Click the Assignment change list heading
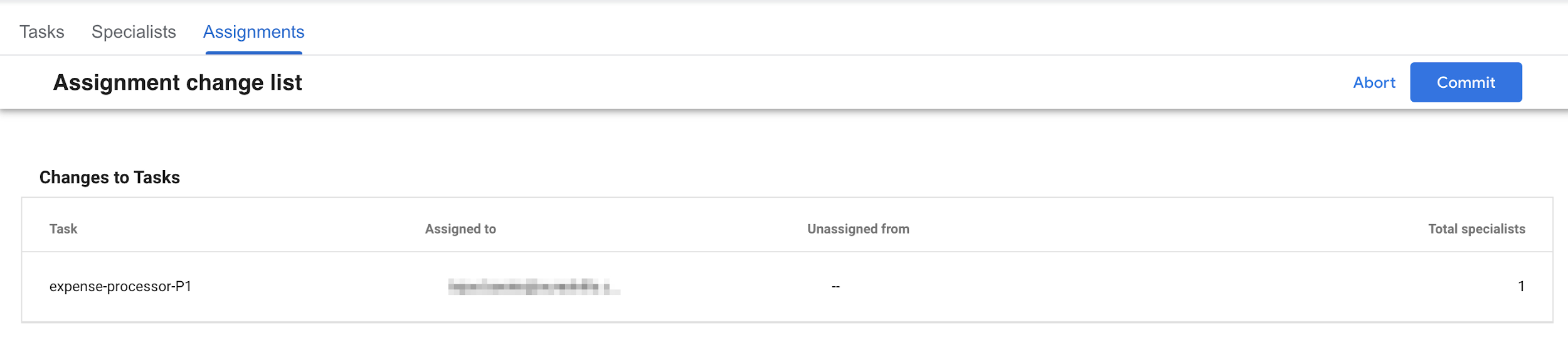The image size is (1568, 359). tap(177, 83)
